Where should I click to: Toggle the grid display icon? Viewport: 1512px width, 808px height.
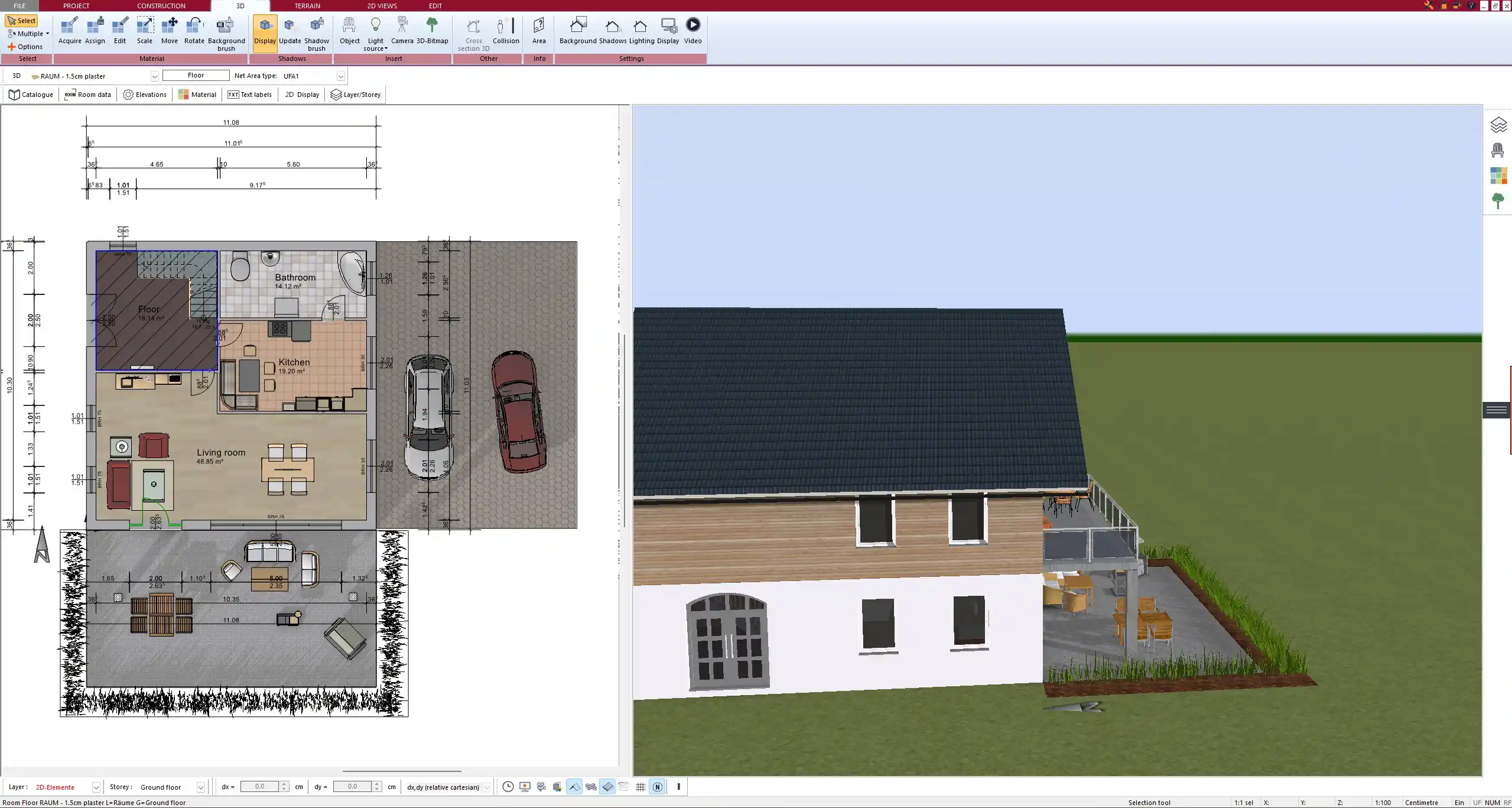click(640, 787)
